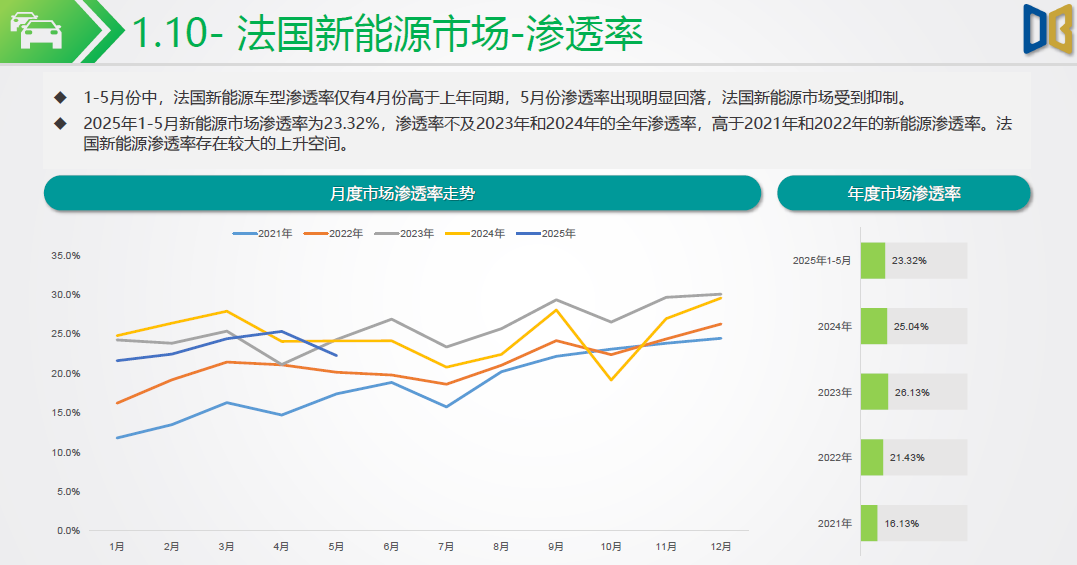Click the green bar for 2023年

point(874,392)
